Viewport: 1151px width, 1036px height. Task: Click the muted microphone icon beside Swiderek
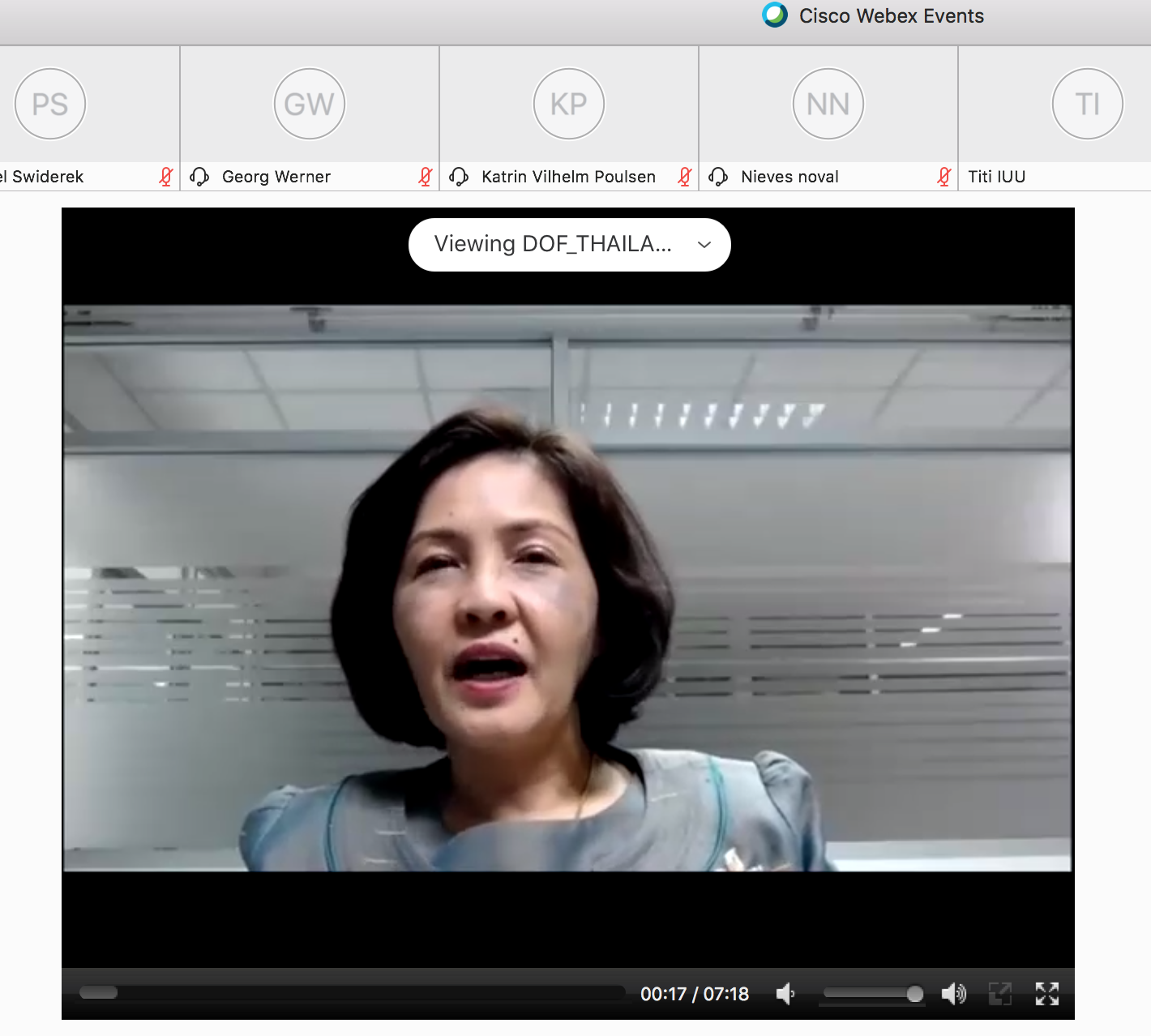(166, 177)
